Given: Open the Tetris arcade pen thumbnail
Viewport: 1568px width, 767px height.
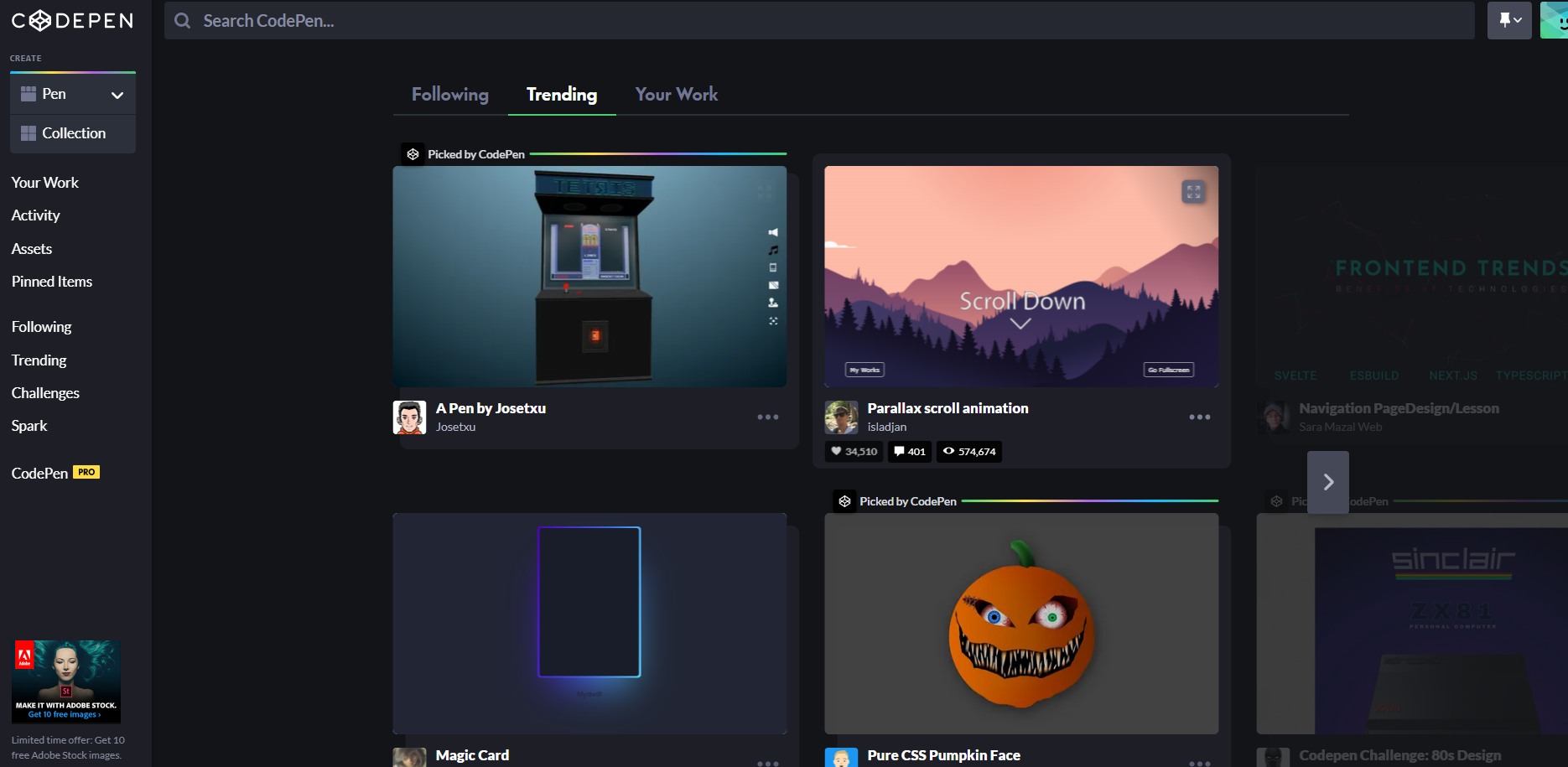Looking at the screenshot, I should 589,277.
